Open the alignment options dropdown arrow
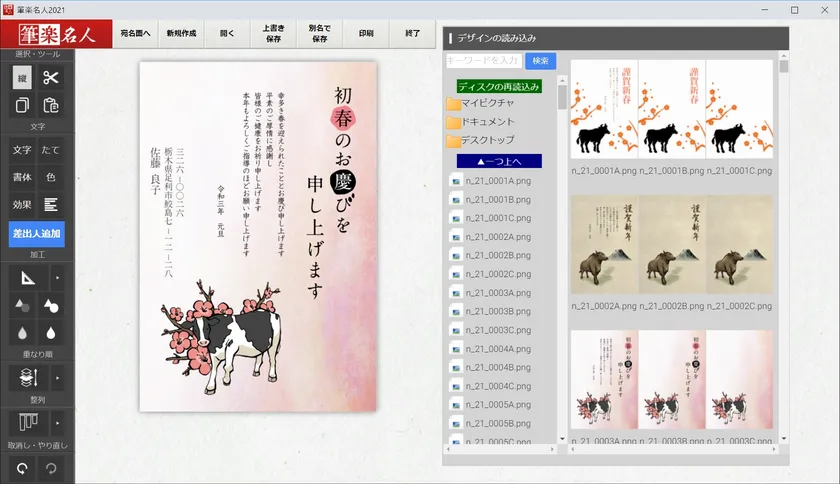840x484 pixels. tap(57, 422)
